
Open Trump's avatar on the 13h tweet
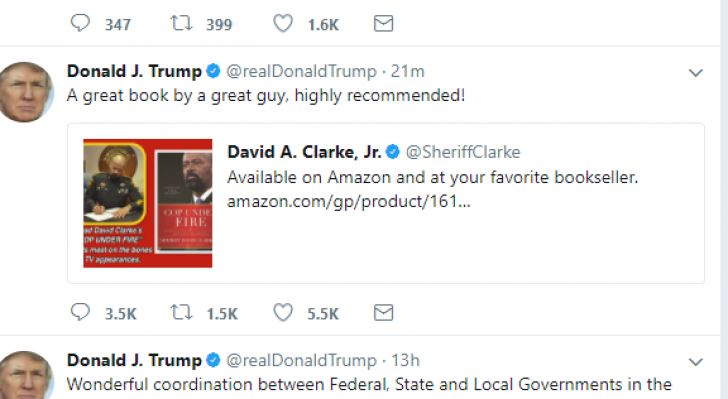click(x=26, y=375)
